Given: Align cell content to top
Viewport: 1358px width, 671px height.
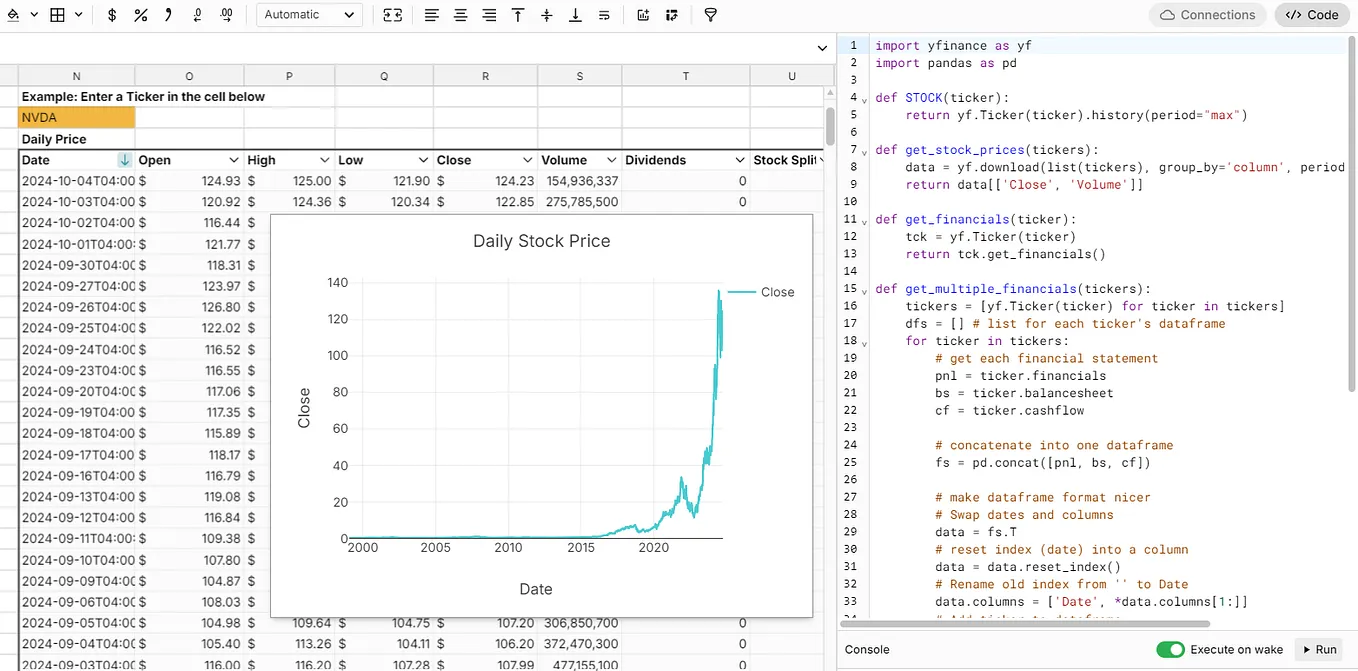Looking at the screenshot, I should 518,15.
